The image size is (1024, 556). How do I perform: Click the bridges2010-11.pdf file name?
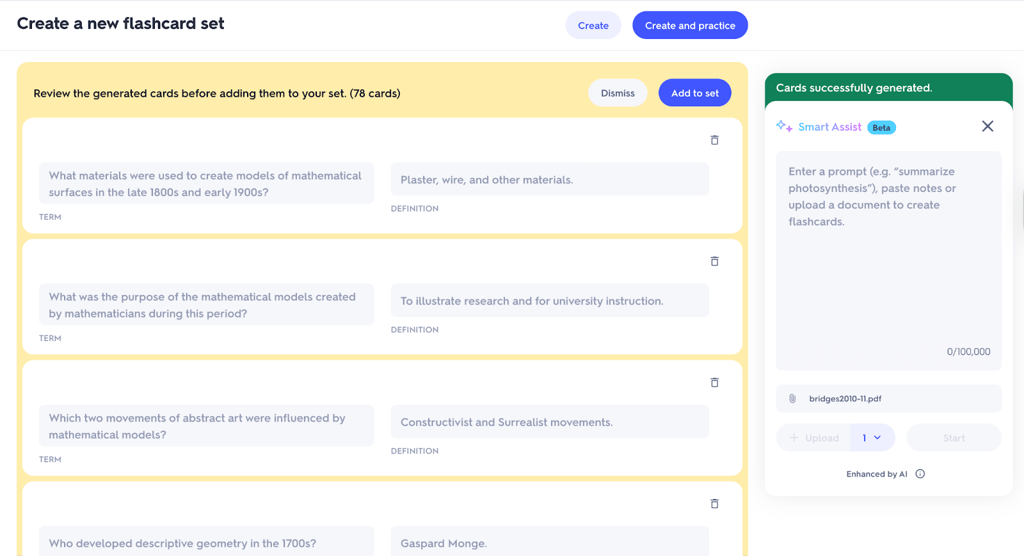pyautogui.click(x=845, y=399)
